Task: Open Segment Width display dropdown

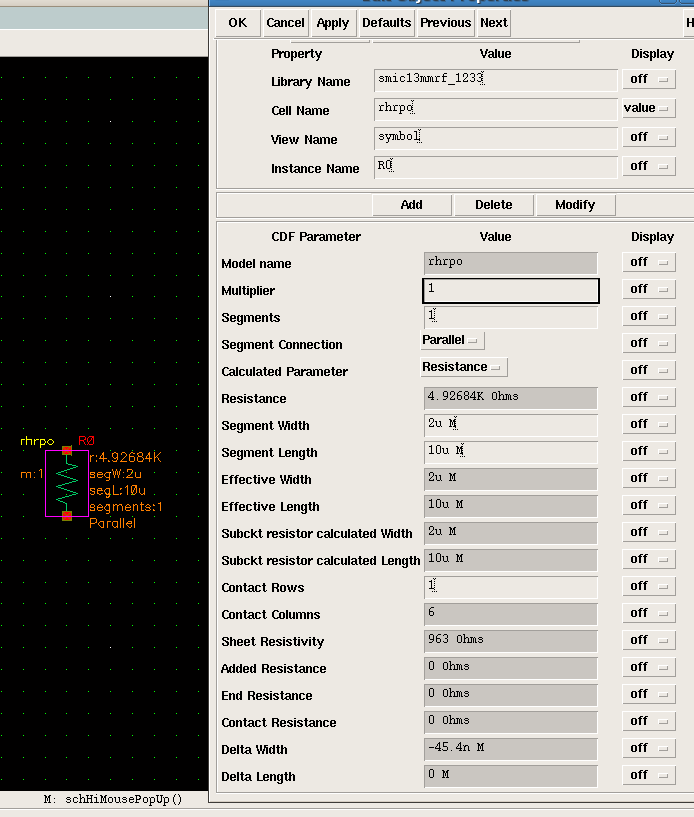Action: tap(649, 424)
